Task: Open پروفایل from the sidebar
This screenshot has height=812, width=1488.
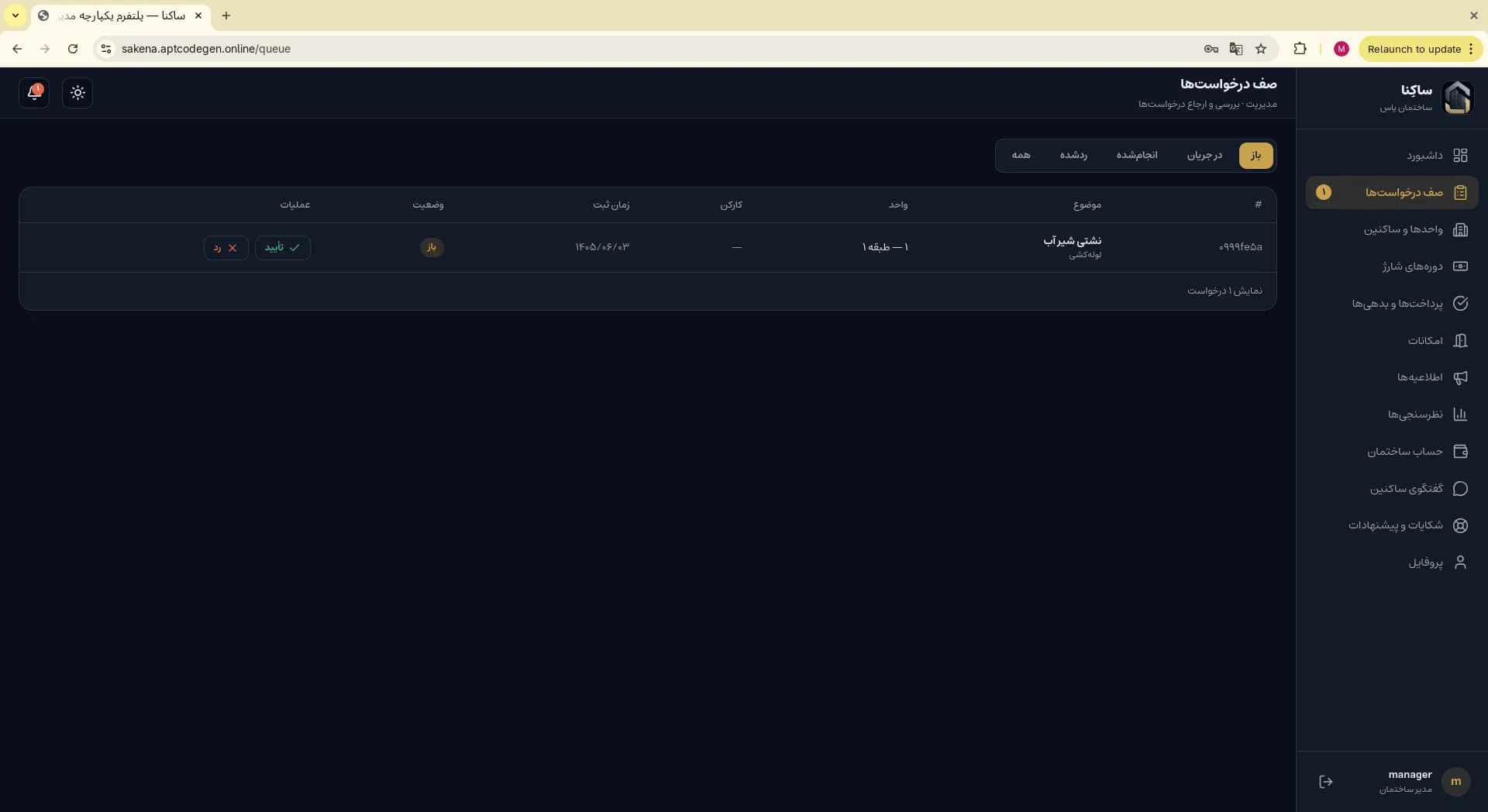Action: click(x=1392, y=563)
